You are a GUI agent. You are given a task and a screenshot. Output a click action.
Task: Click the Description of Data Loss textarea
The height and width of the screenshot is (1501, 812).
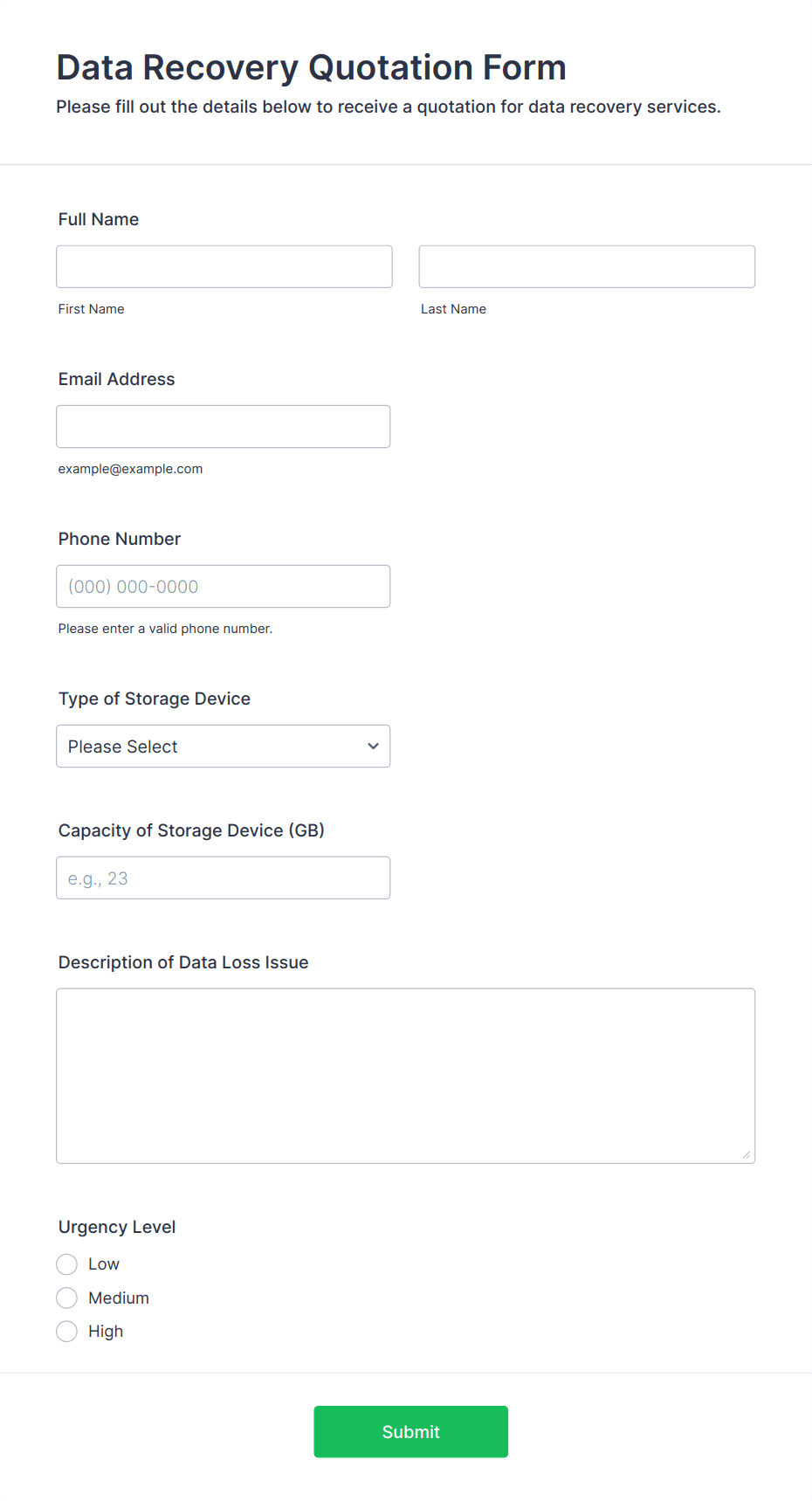coord(406,1076)
